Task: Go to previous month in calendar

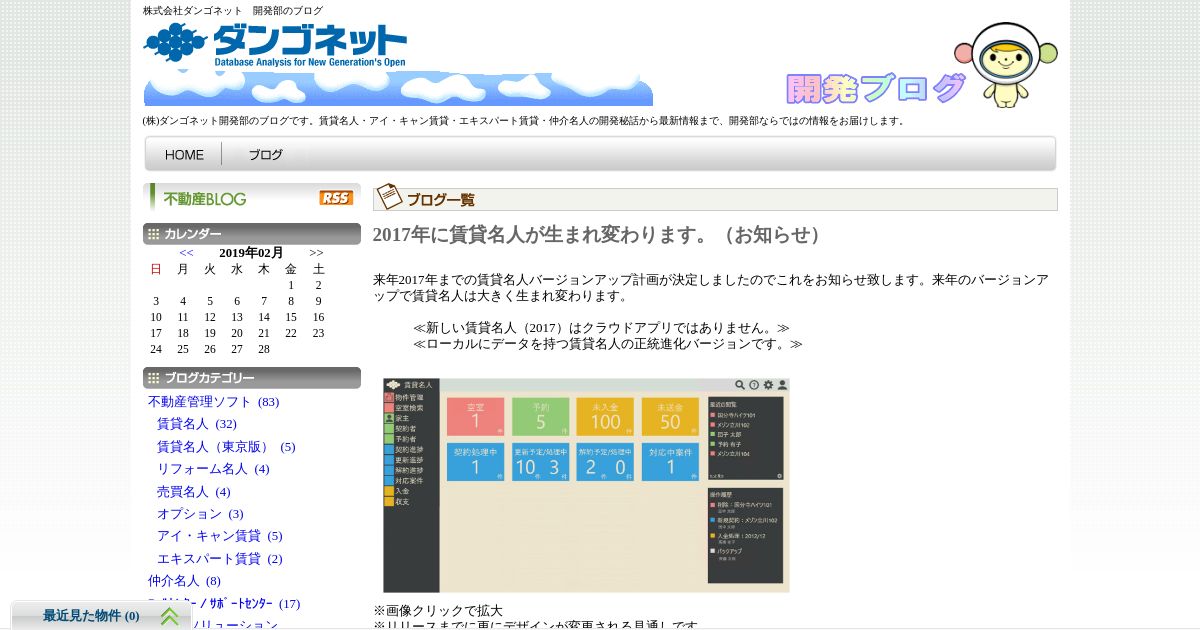Action: [186, 253]
